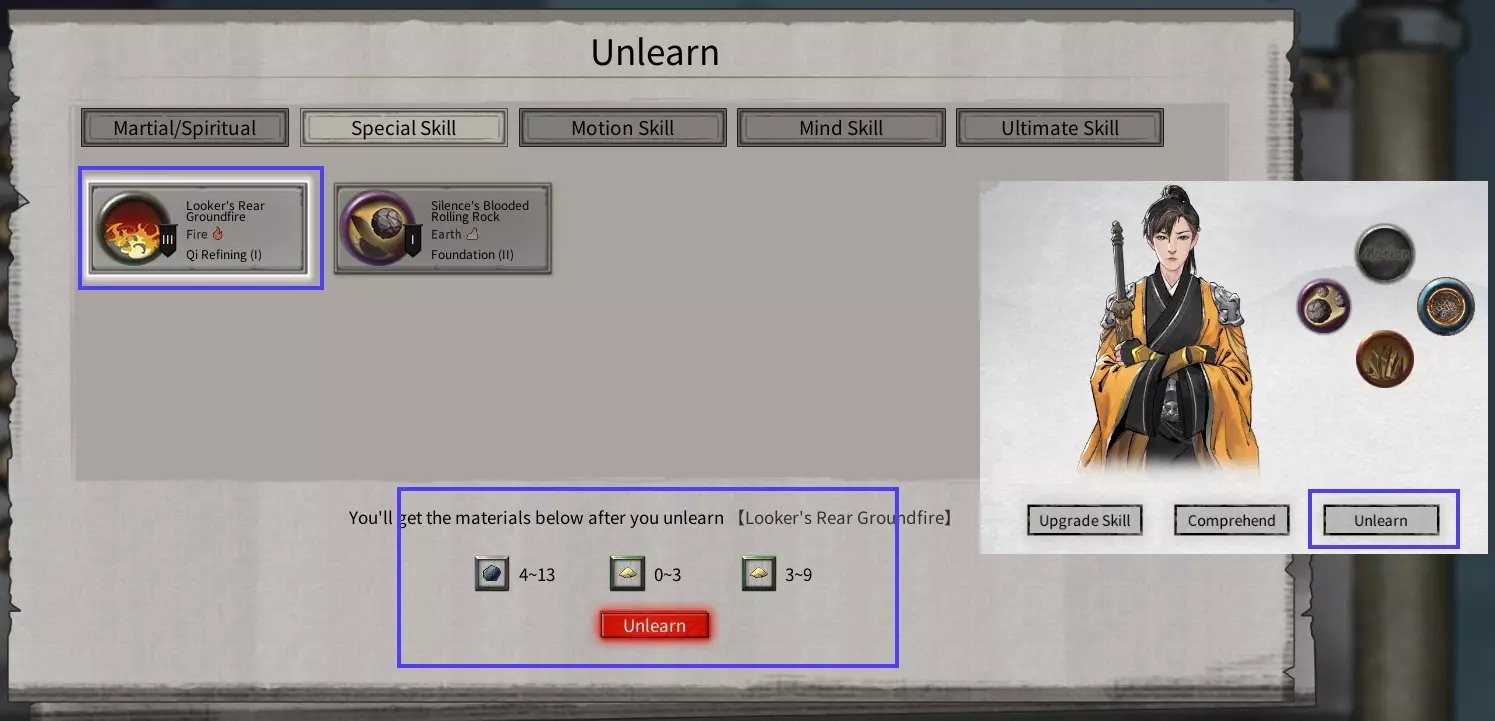Confirm with the red Unlearn button

655,626
